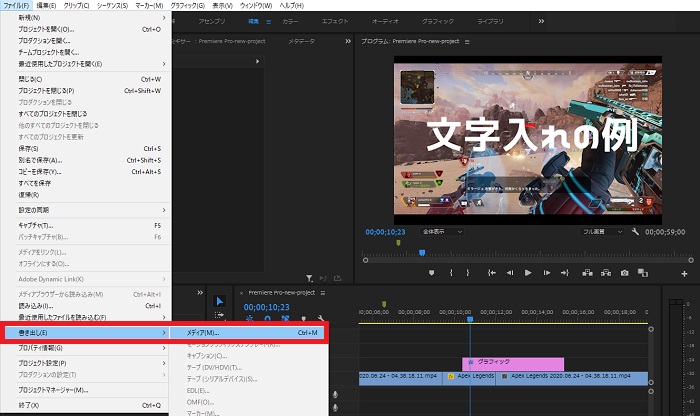Step back one frame in Program monitor
The image size is (700, 416).
pos(510,273)
